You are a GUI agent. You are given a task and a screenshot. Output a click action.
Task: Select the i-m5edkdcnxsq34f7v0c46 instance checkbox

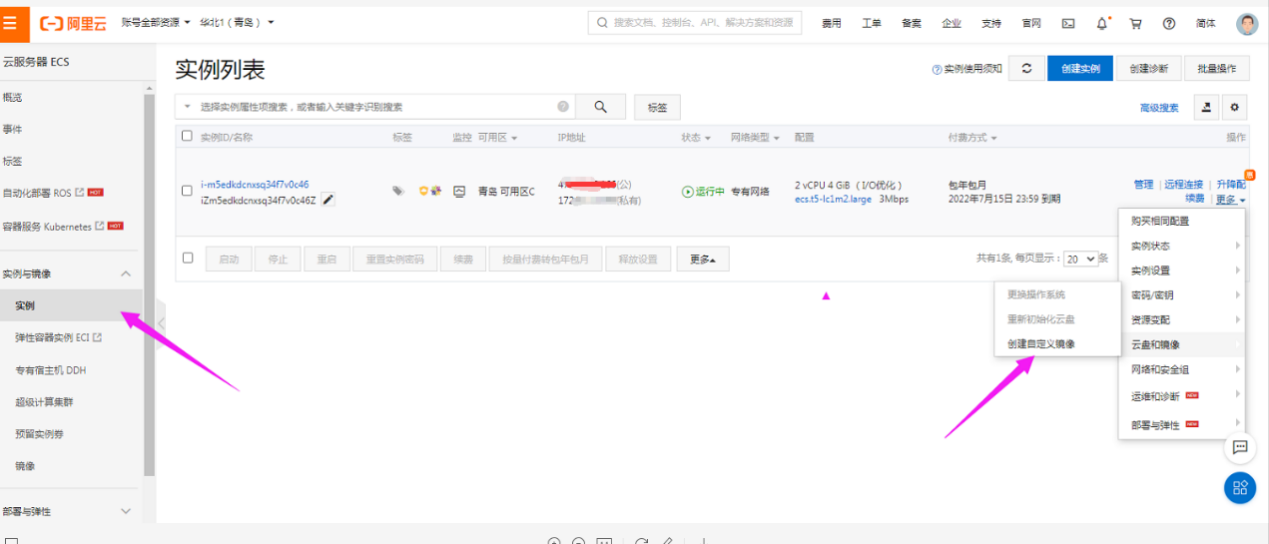[187, 191]
